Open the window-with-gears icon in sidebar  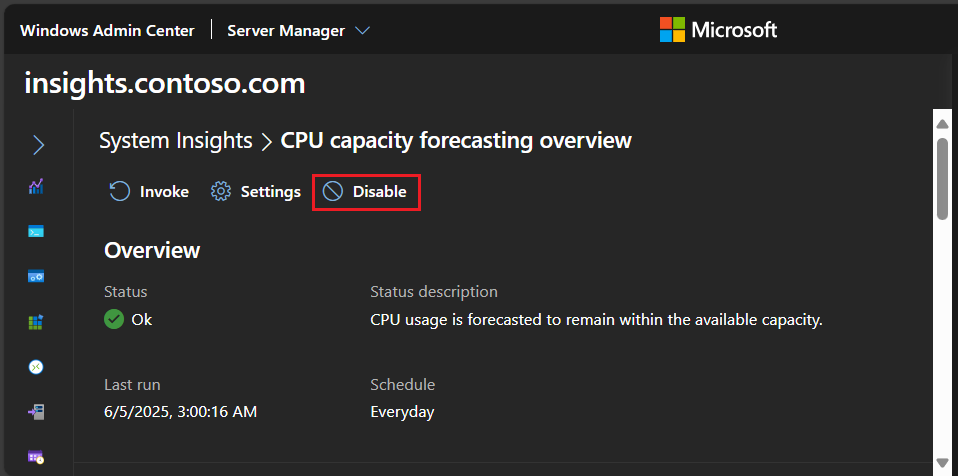[36, 276]
